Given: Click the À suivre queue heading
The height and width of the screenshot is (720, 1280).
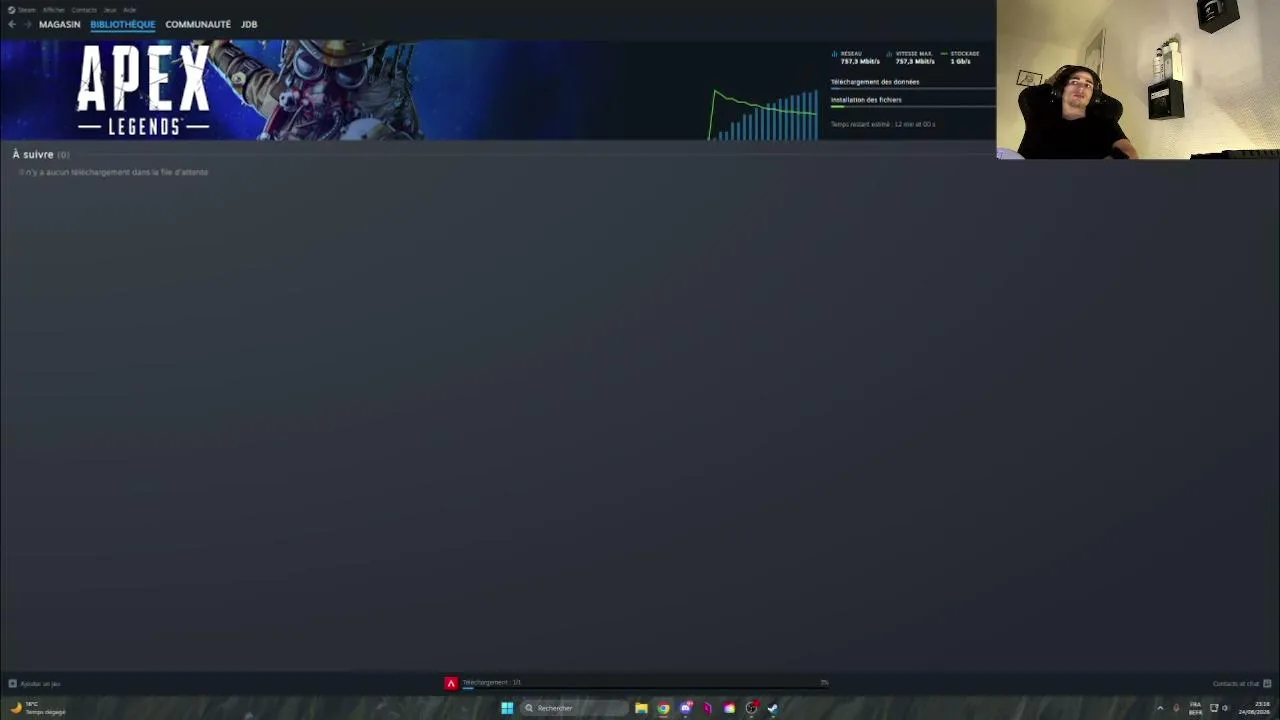Looking at the screenshot, I should point(41,155).
